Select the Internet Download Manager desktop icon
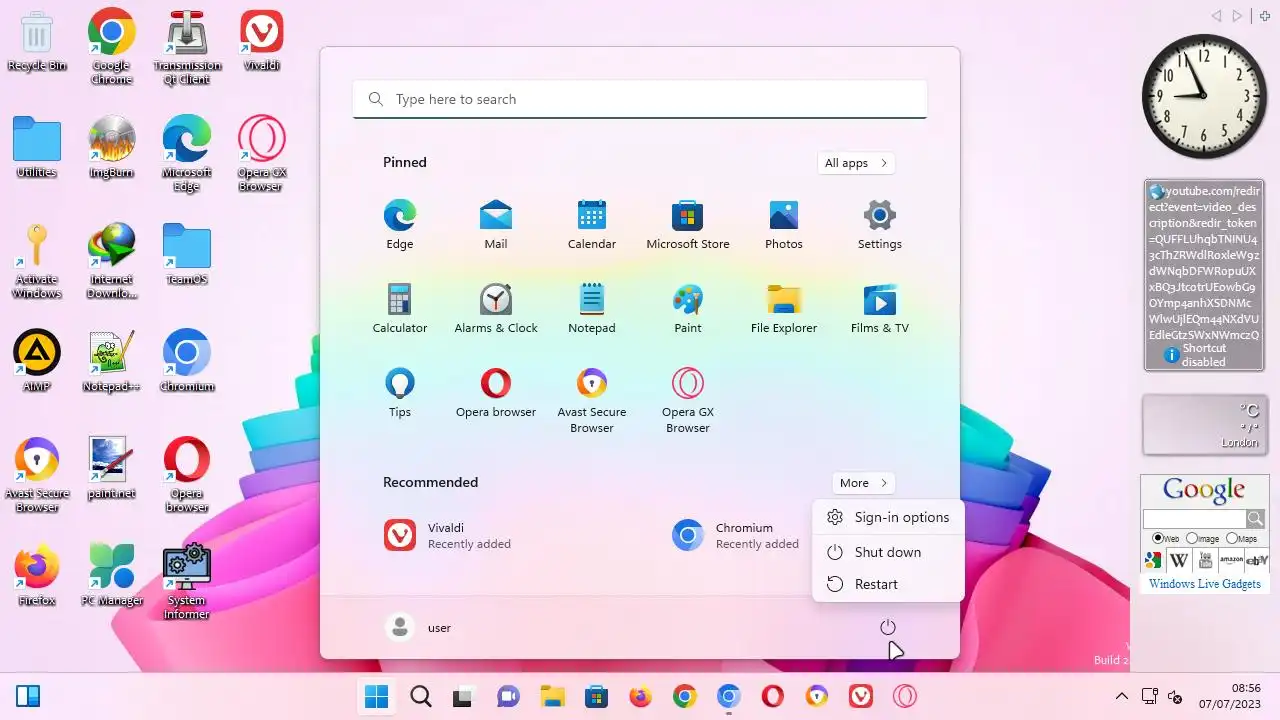 pyautogui.click(x=112, y=261)
